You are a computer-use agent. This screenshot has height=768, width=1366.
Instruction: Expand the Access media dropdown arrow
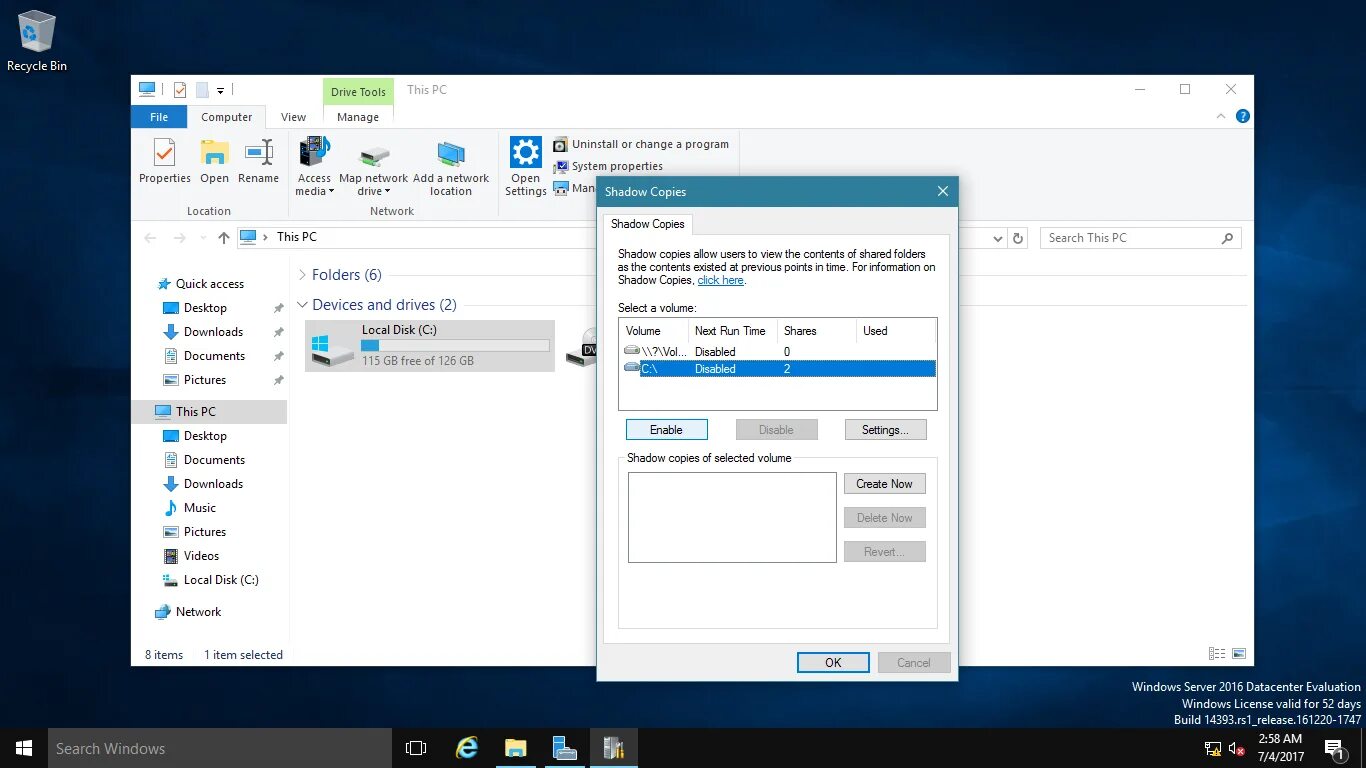[x=331, y=192]
